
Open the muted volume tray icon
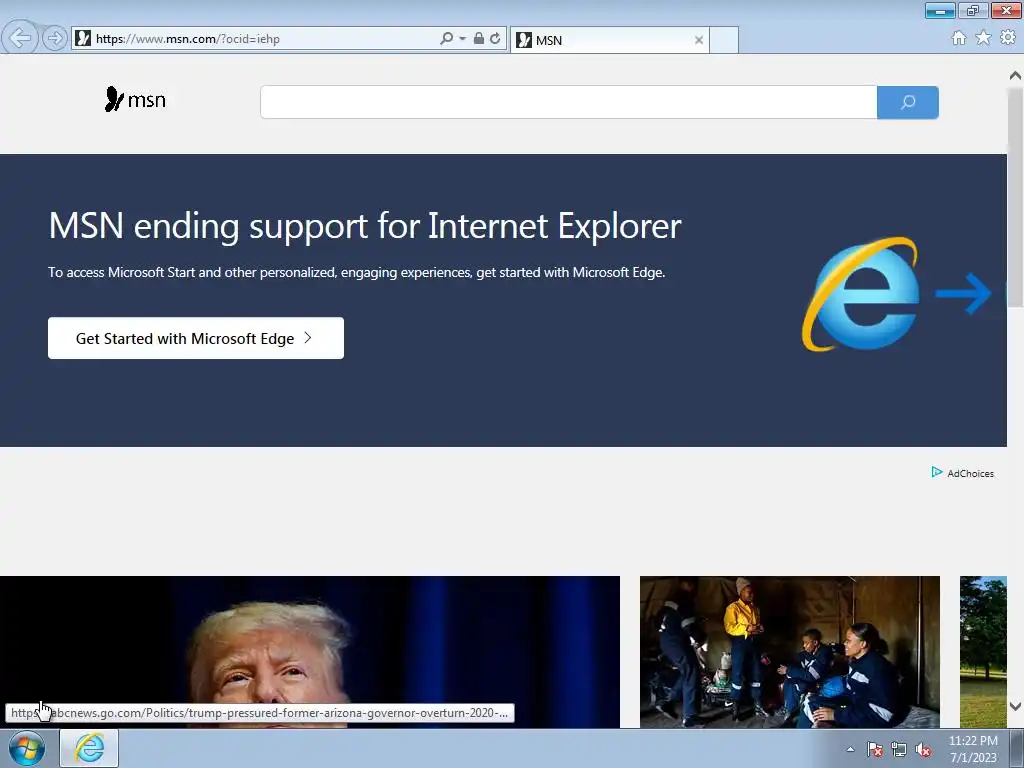click(x=923, y=749)
